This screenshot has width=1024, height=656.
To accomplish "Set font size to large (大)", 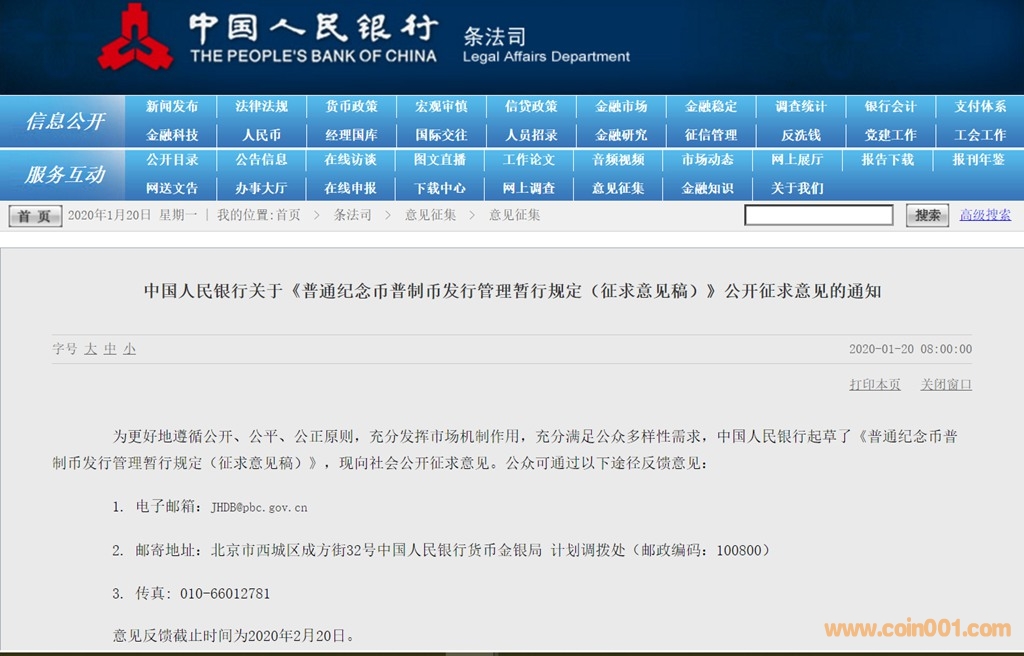I will (x=90, y=349).
